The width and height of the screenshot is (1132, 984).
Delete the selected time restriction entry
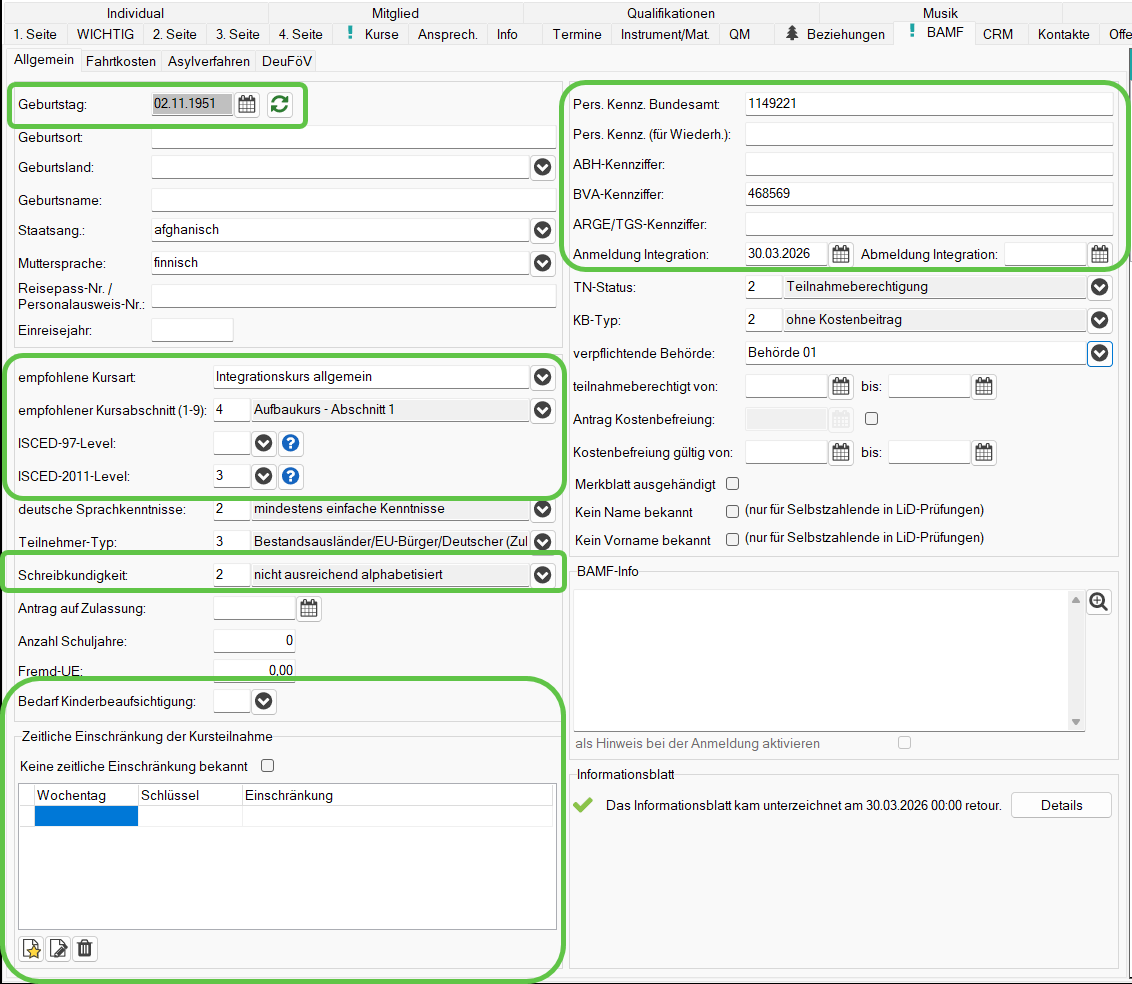[x=85, y=949]
